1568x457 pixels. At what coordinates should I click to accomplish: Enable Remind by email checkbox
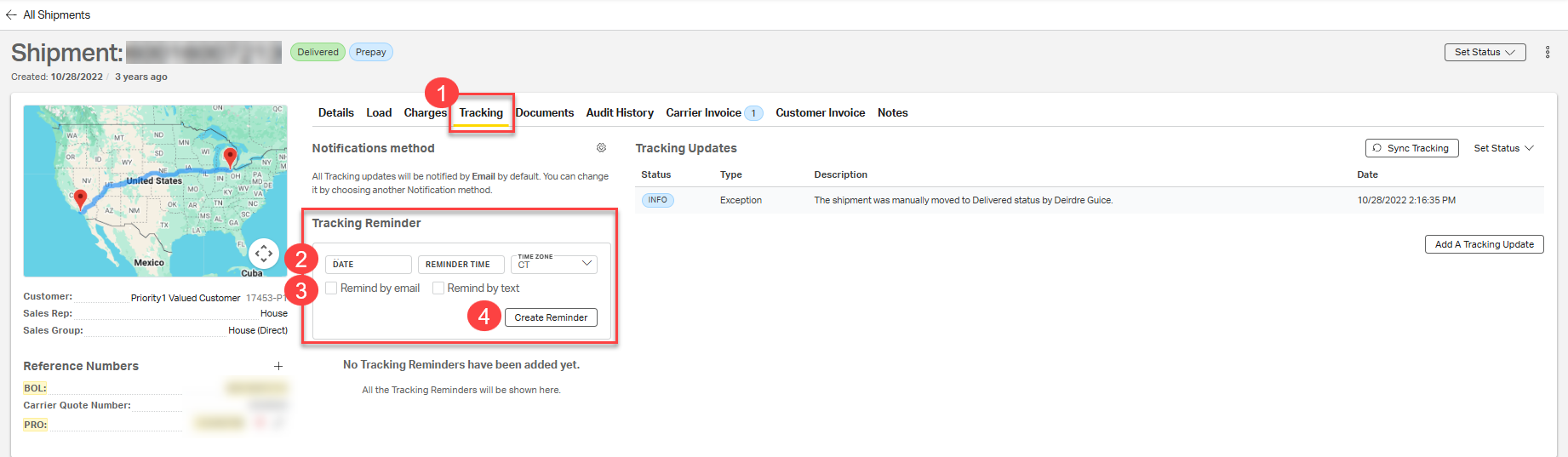point(331,288)
